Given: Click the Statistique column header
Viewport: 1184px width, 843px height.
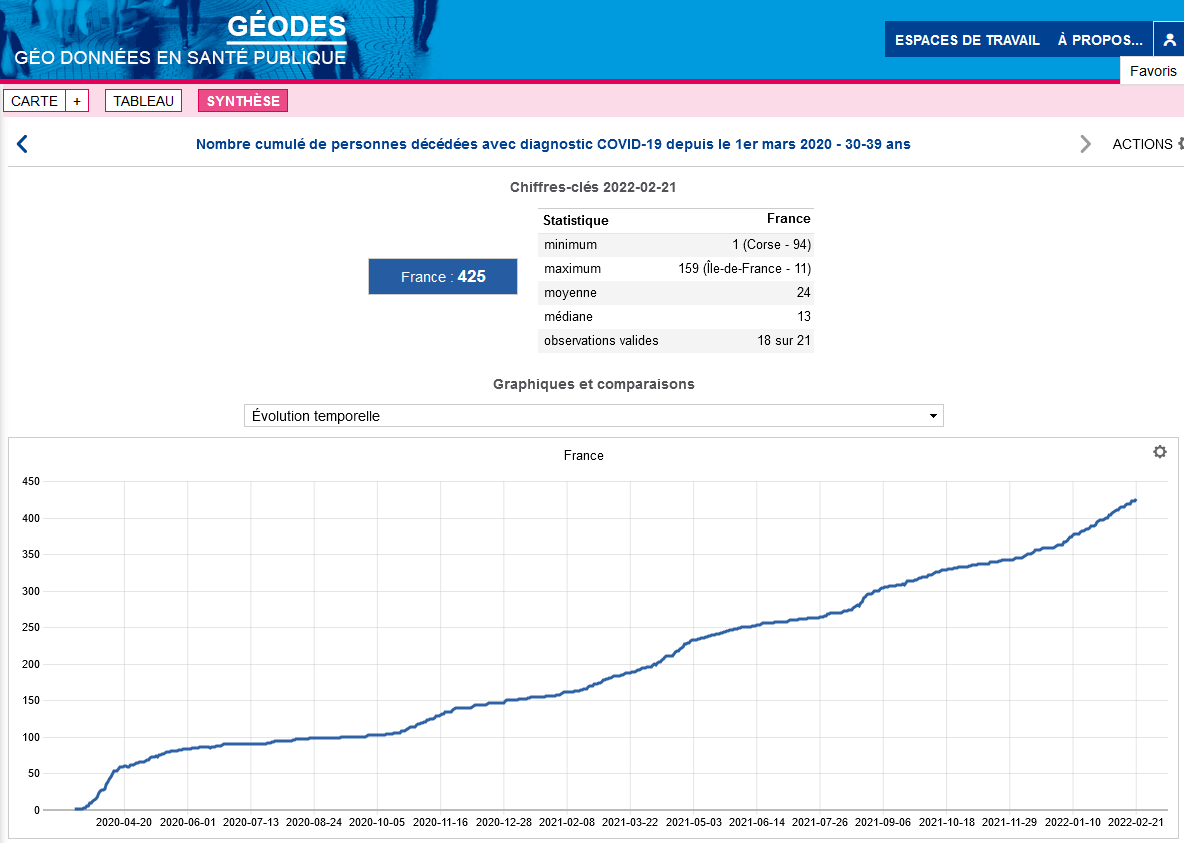Looking at the screenshot, I should 575,220.
